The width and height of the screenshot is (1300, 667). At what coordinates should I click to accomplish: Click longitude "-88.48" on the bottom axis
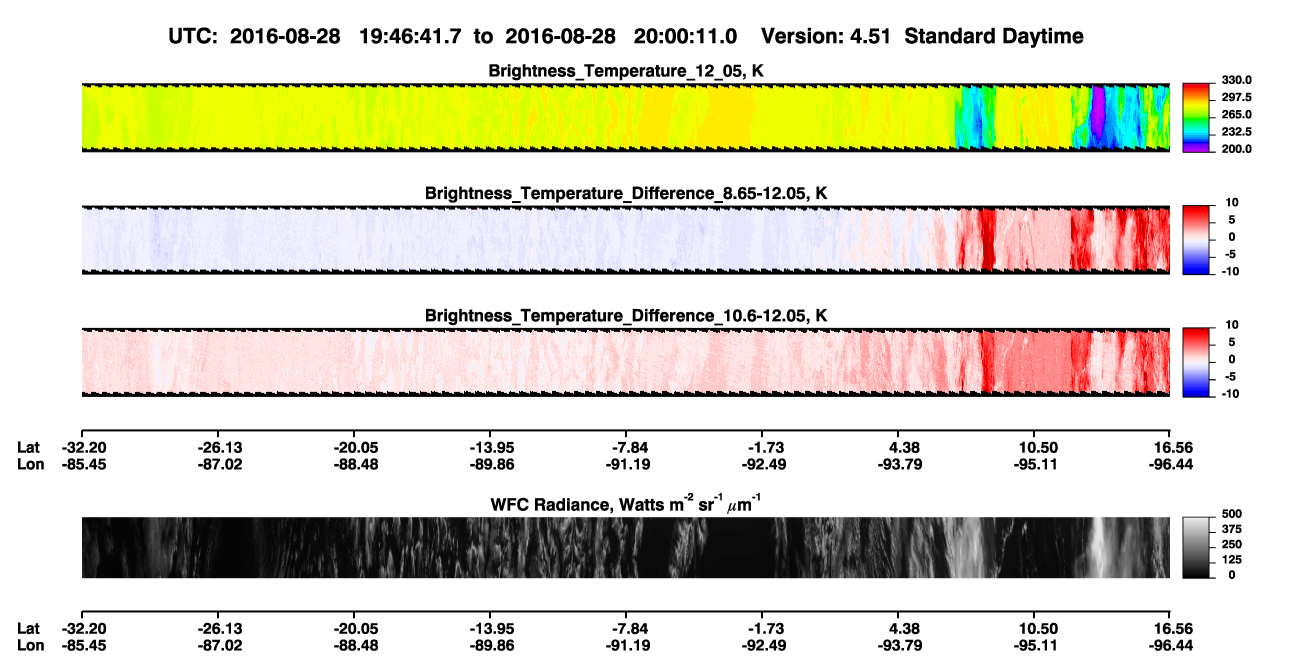(x=354, y=644)
